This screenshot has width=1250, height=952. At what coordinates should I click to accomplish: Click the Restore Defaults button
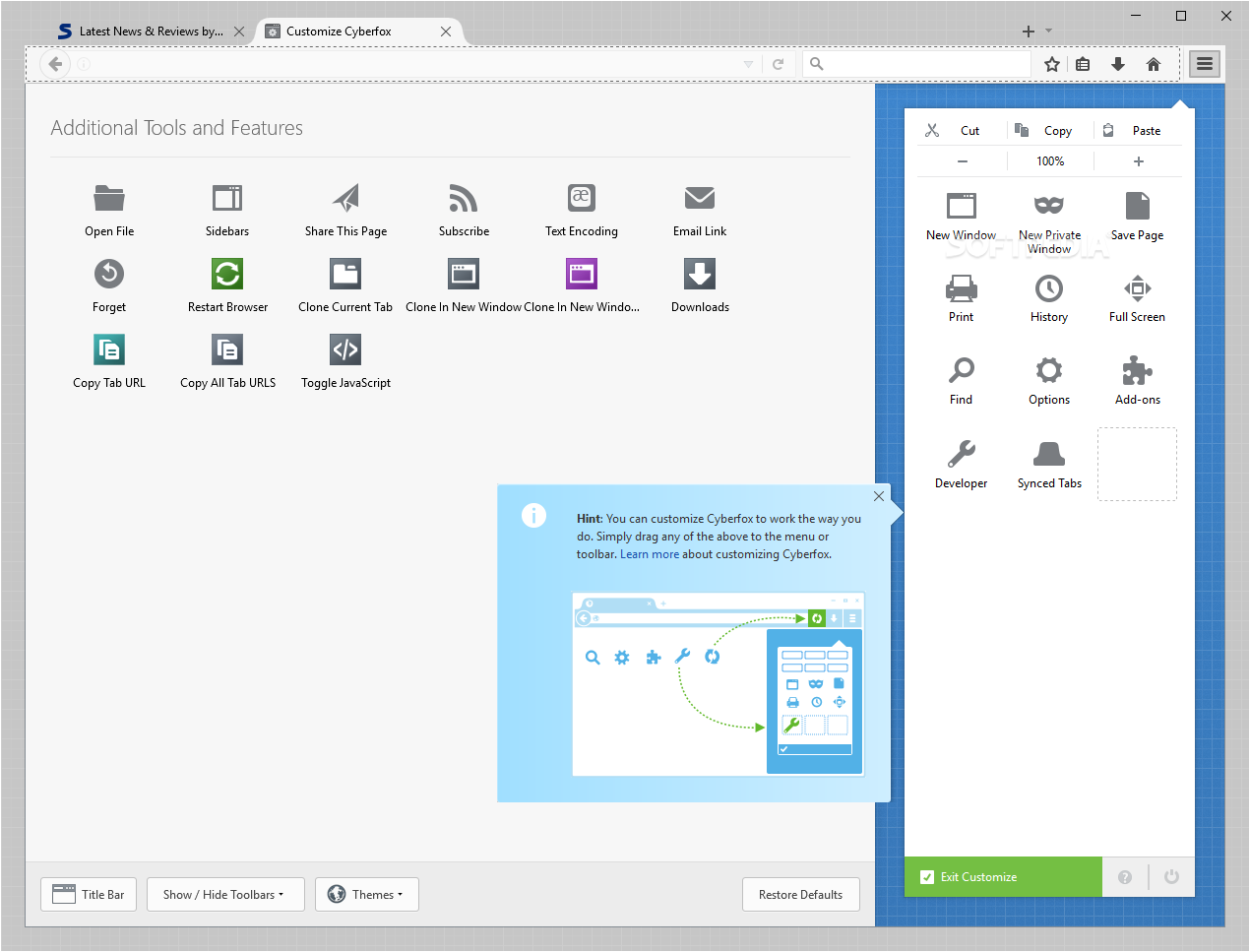(x=800, y=894)
